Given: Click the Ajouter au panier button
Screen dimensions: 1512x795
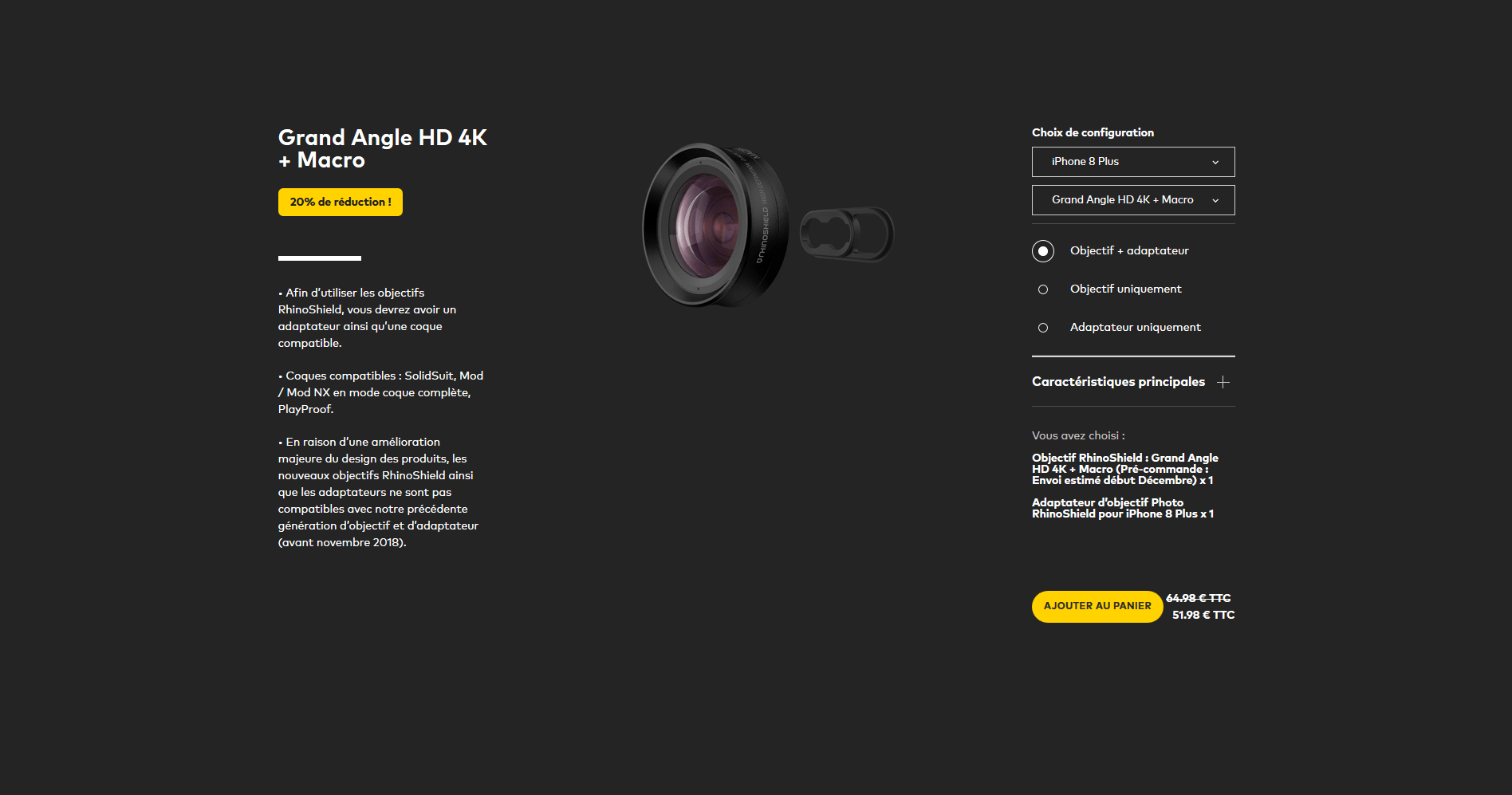Looking at the screenshot, I should click(x=1097, y=607).
